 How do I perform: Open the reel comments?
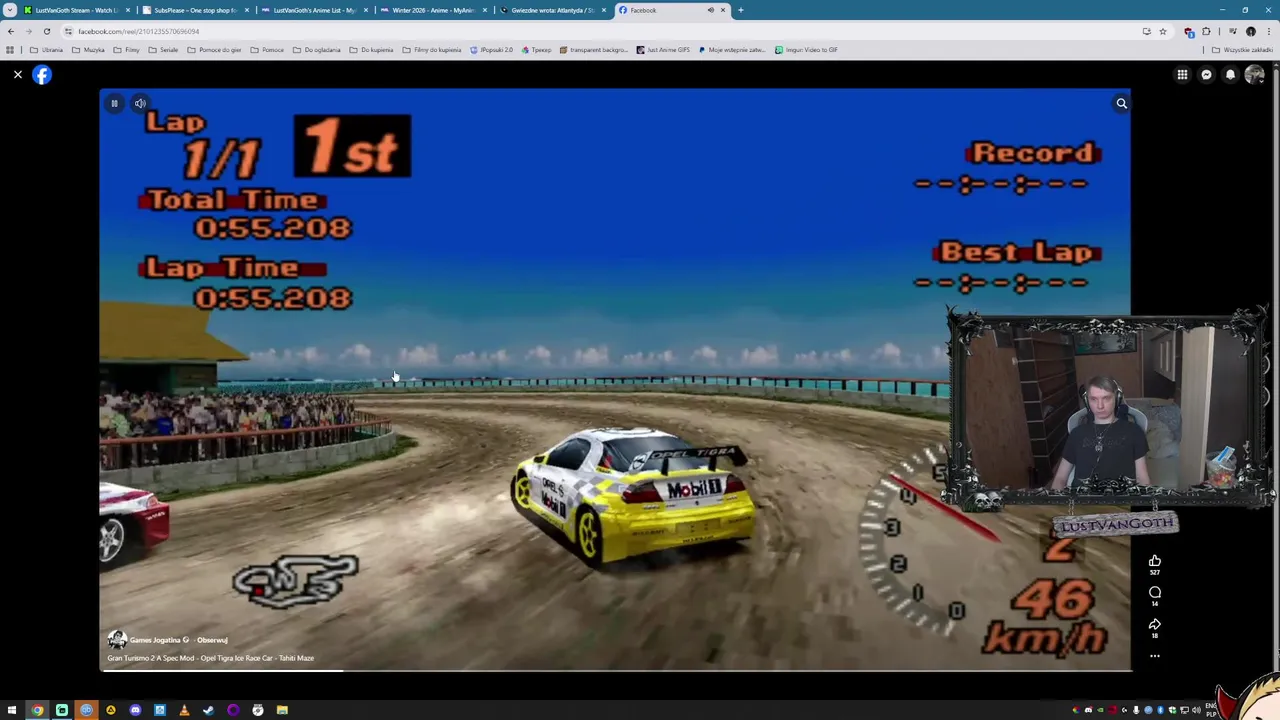point(1155,593)
